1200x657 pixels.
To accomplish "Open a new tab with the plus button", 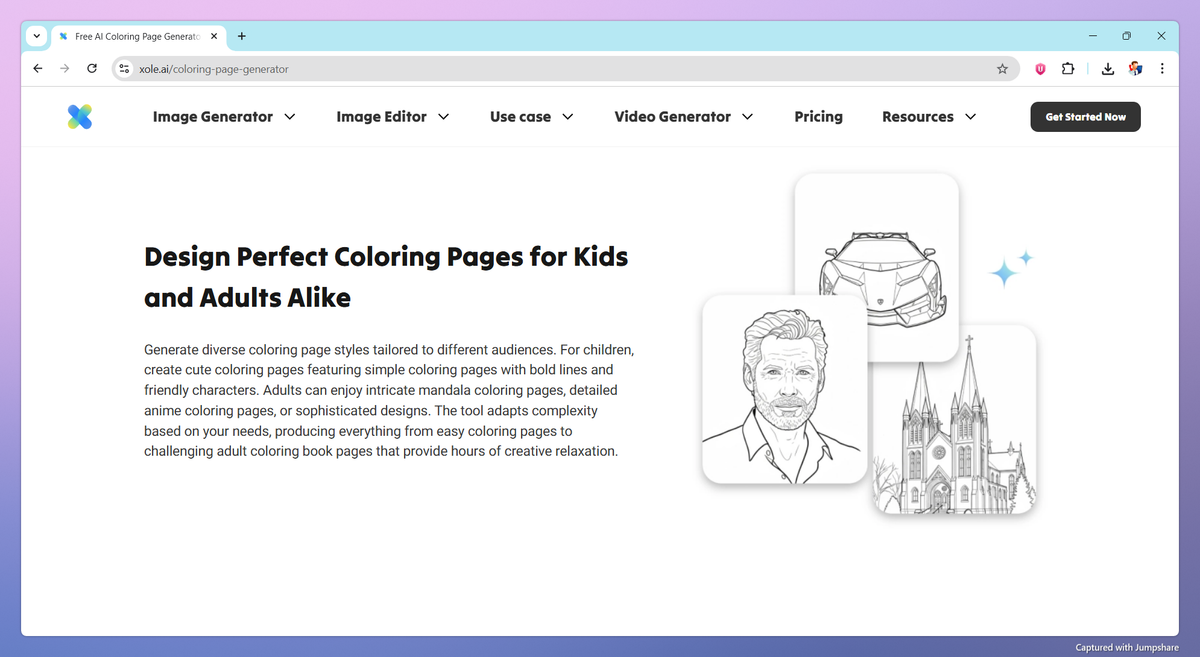I will coord(241,36).
